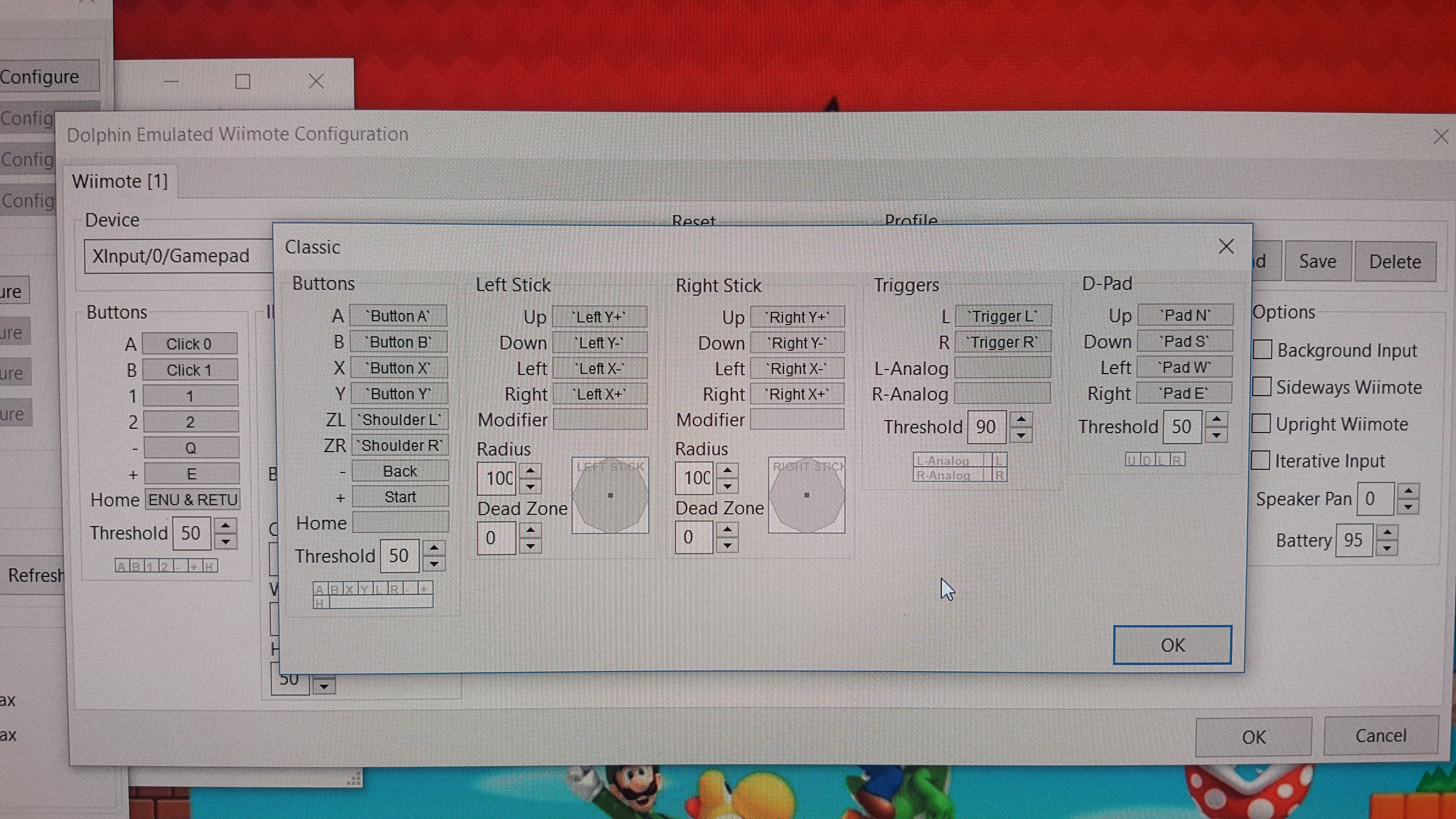Assign the empty R-Analog binding
This screenshot has width=1456, height=819.
(x=1003, y=393)
